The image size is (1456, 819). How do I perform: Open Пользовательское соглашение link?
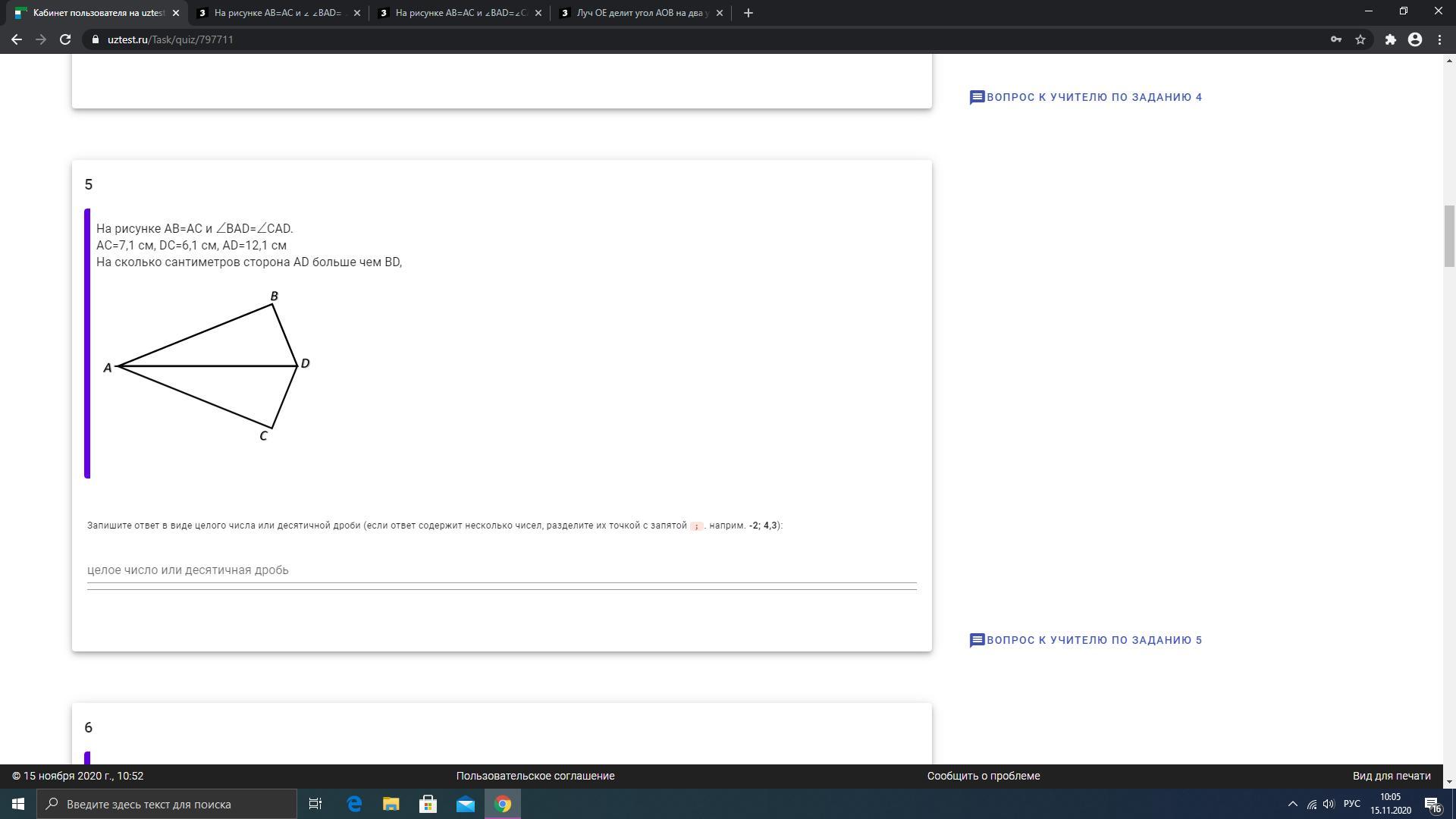coord(535,776)
